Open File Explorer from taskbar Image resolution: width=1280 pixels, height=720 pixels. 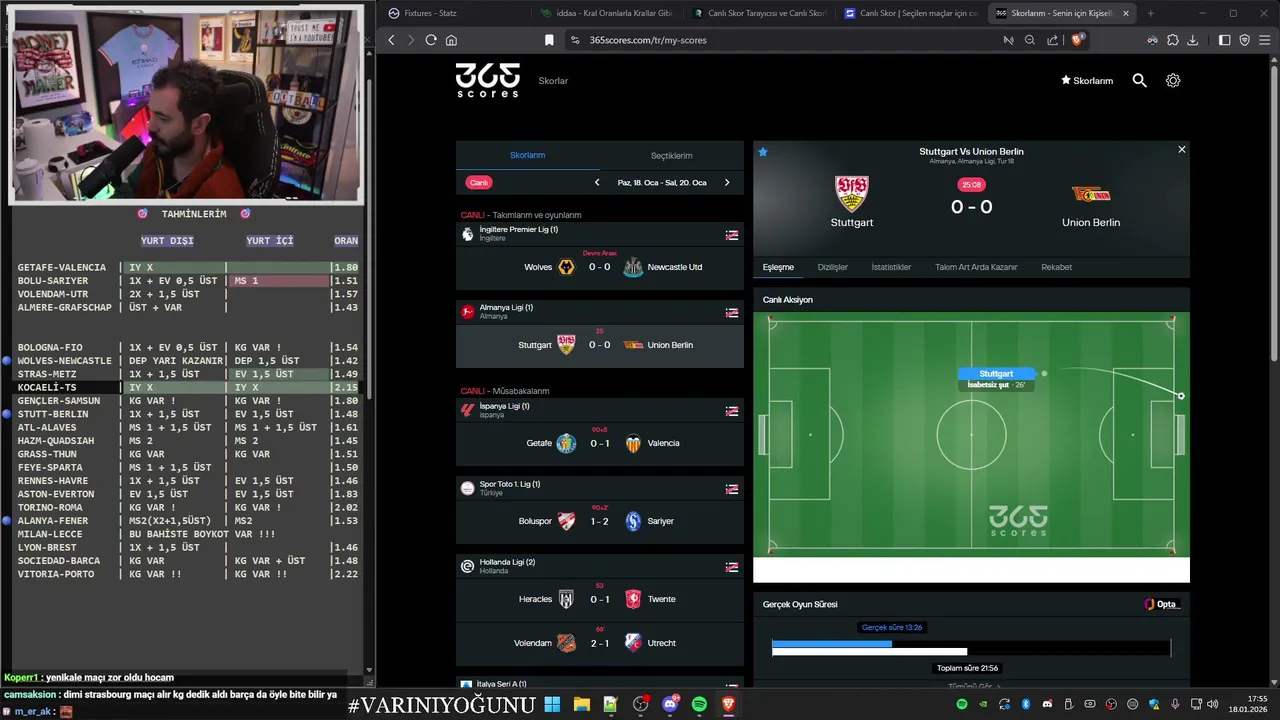coord(582,705)
